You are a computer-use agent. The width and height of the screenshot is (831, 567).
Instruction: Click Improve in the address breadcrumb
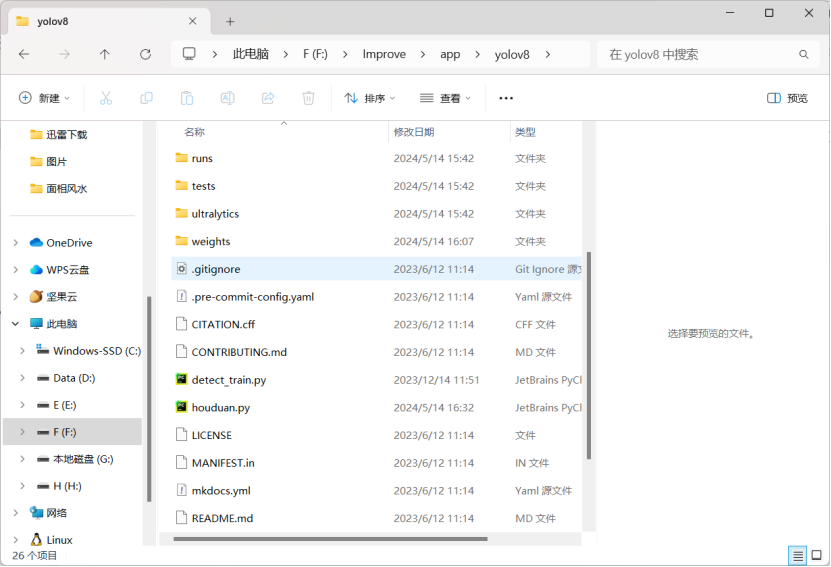384,54
